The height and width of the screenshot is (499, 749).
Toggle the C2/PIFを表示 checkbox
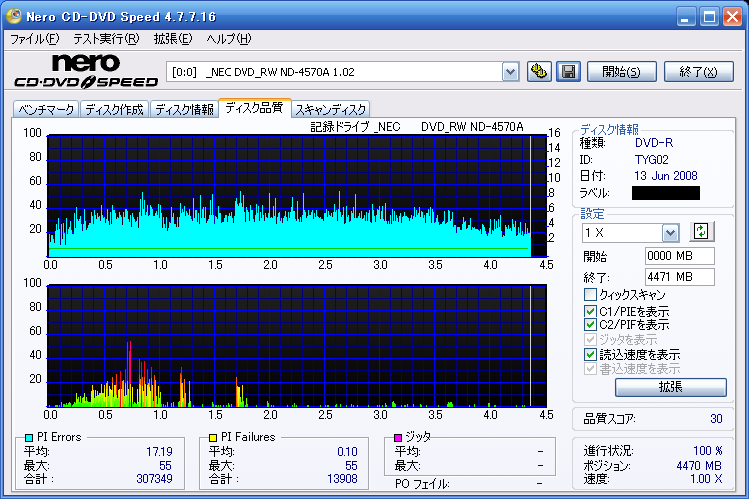pyautogui.click(x=590, y=325)
